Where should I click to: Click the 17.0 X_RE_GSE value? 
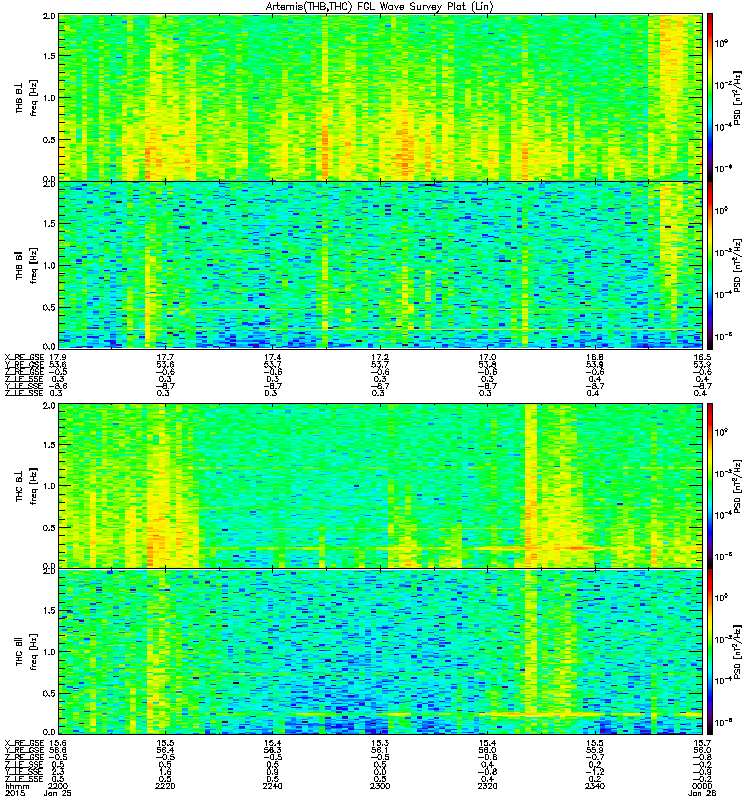pos(487,357)
